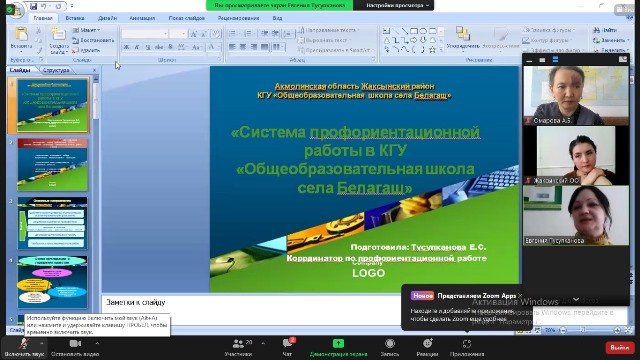Screen dimensions: 640x360
Task: Toggle bold formatting in font group
Action: pos(127,47)
